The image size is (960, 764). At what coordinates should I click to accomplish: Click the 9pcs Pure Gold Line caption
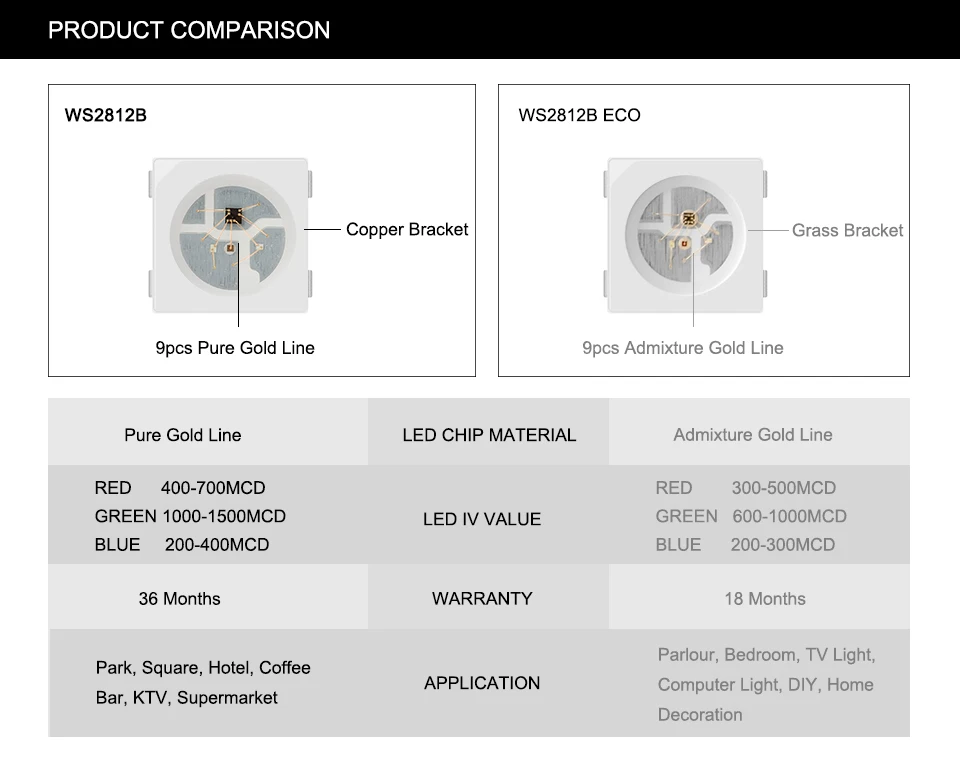tap(235, 348)
